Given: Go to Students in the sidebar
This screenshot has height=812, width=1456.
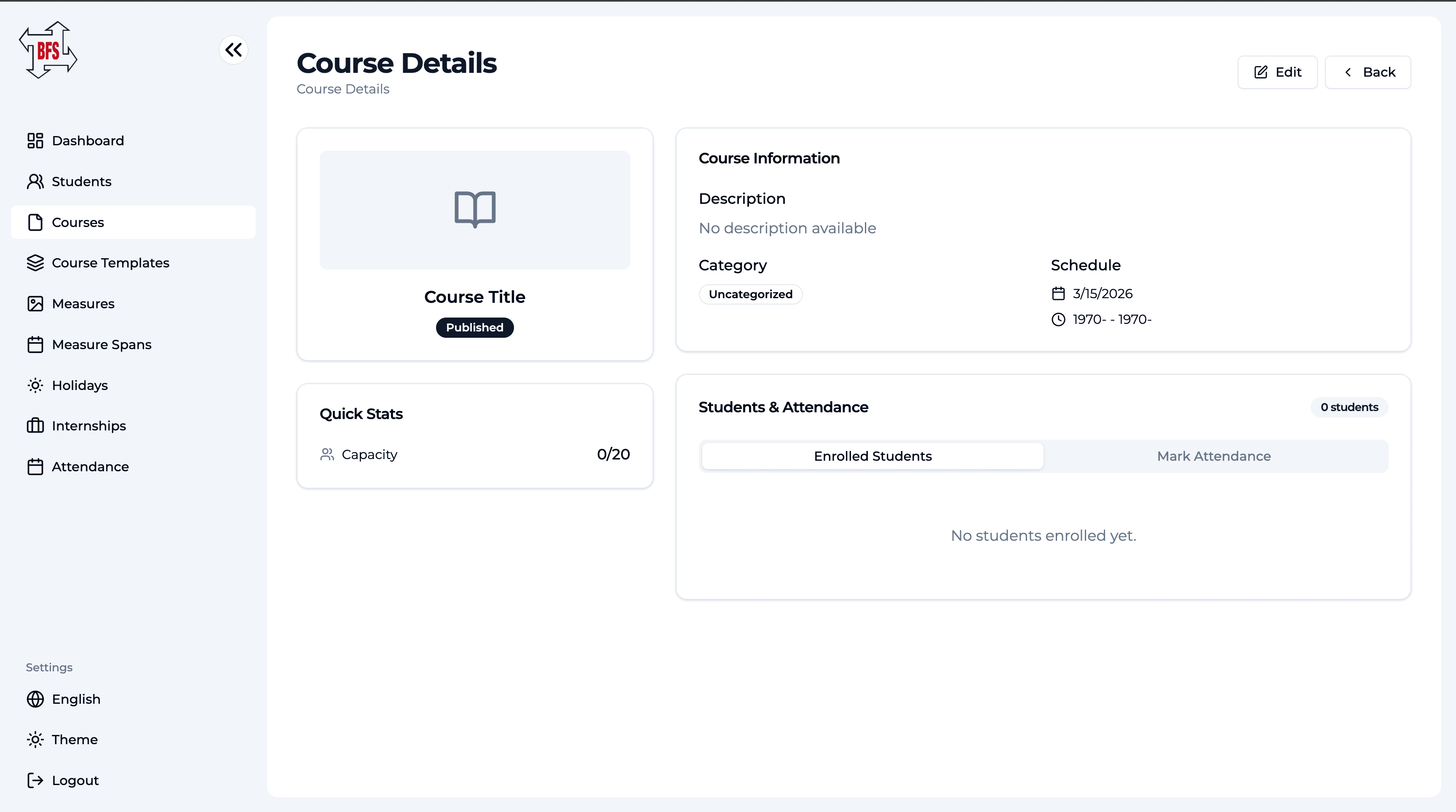Looking at the screenshot, I should pos(134,182).
